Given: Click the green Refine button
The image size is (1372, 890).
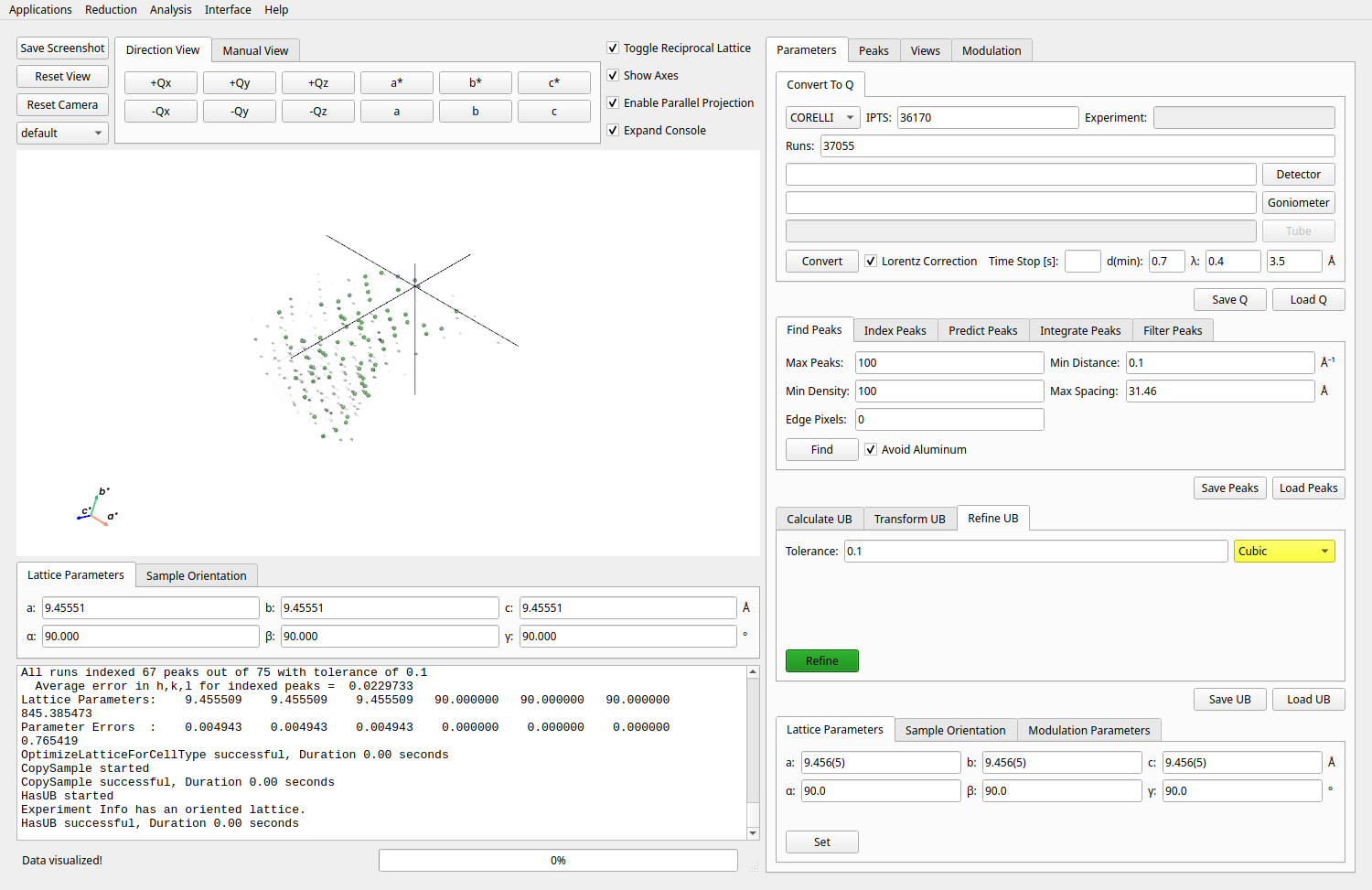Looking at the screenshot, I should 822,660.
